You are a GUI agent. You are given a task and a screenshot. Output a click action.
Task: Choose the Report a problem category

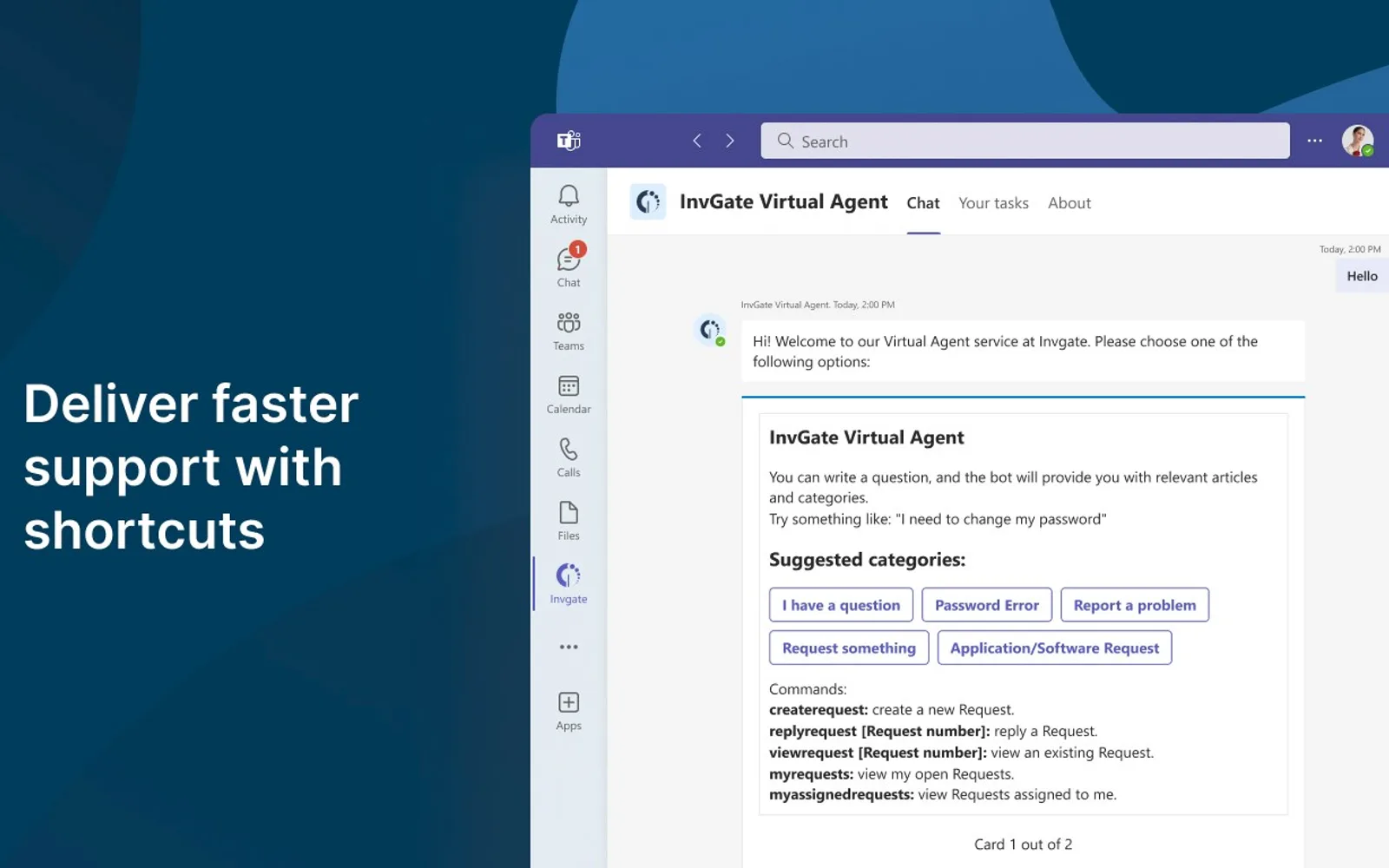pos(1135,605)
